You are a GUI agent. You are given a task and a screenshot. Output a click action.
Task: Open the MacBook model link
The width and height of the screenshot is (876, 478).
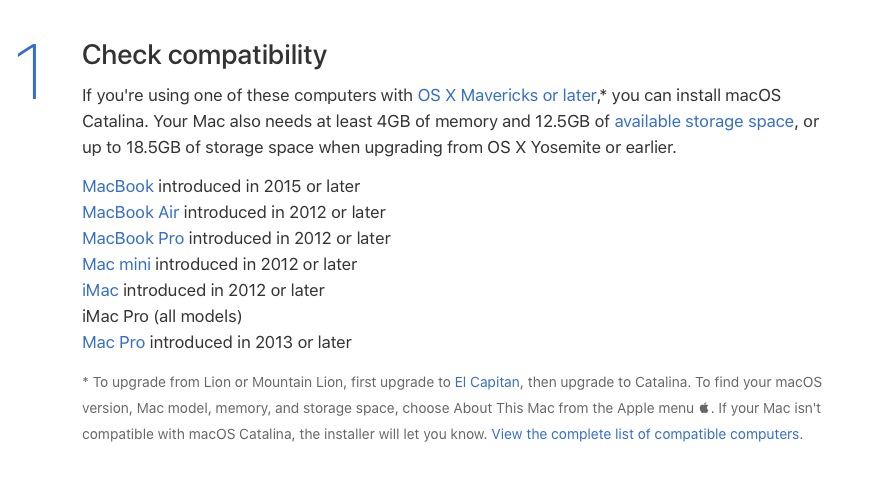point(118,187)
